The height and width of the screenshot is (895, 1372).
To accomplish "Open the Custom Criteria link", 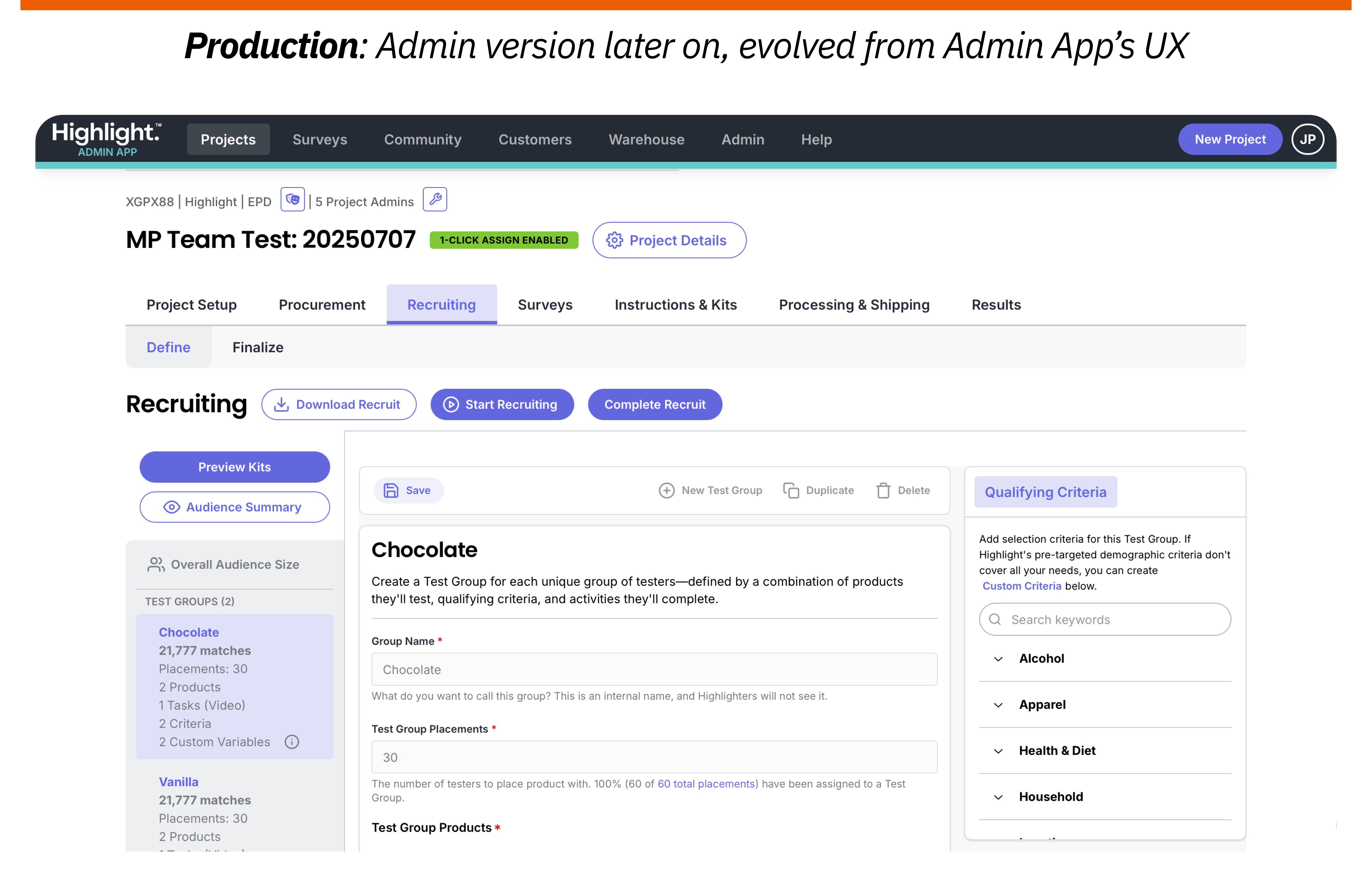I will click(x=1022, y=586).
